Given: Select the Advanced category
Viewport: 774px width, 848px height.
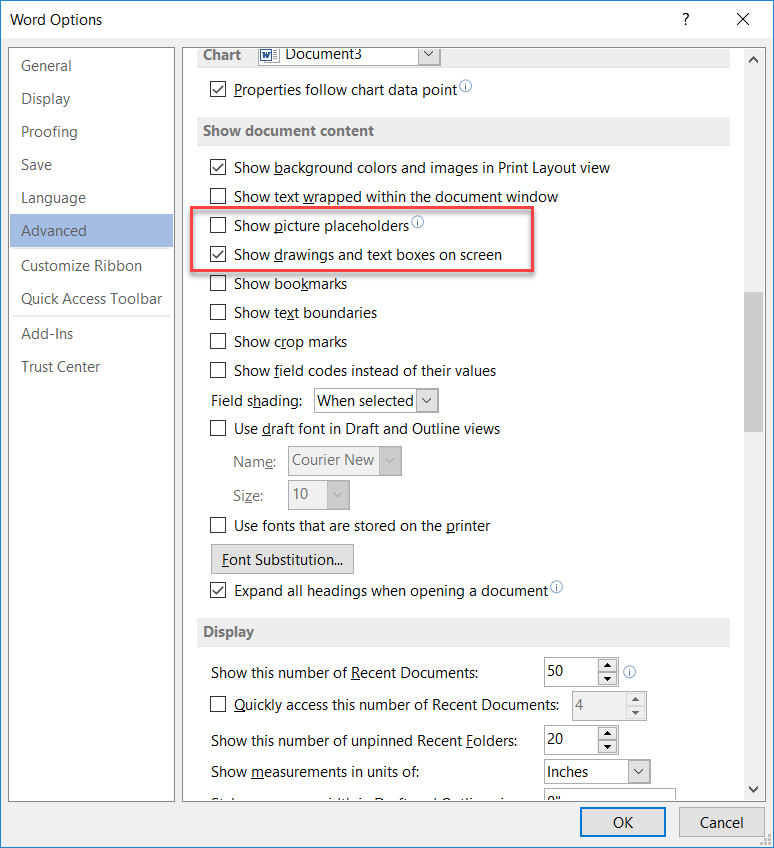Looking at the screenshot, I should (91, 230).
